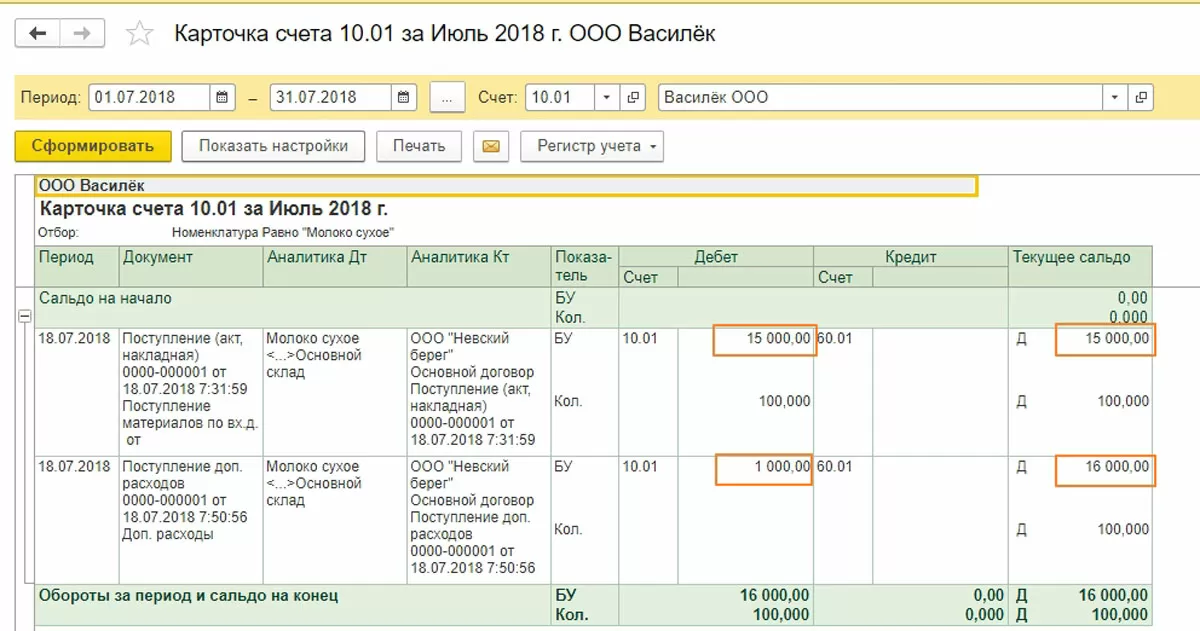This screenshot has height=631, width=1200.
Task: Select the current balance 16 000,00 cell
Action: (x=1105, y=467)
